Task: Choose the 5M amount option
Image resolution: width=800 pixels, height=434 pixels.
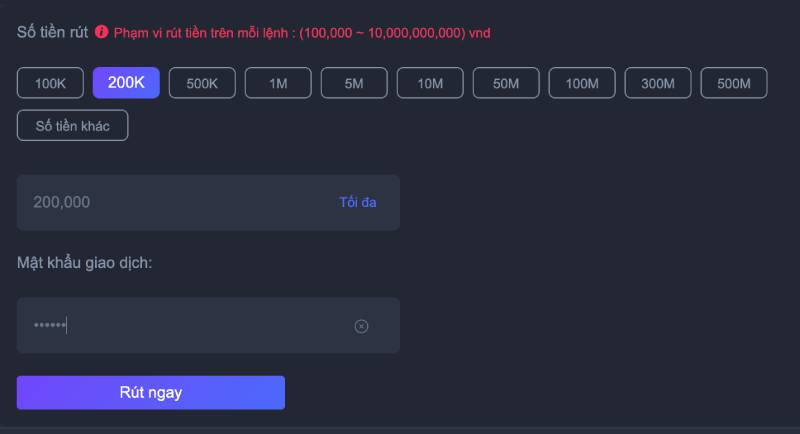Action: click(x=354, y=83)
